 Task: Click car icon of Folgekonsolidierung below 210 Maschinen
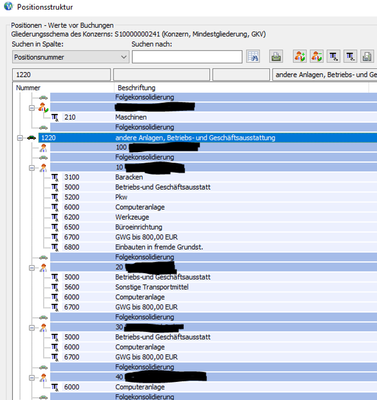point(43,128)
